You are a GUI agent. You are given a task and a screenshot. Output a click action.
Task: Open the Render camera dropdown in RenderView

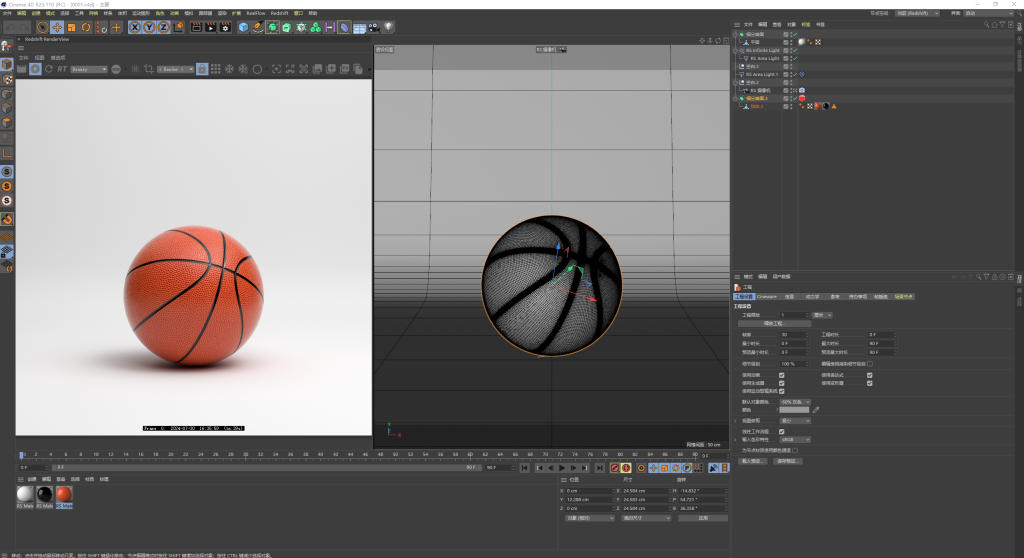[175, 69]
